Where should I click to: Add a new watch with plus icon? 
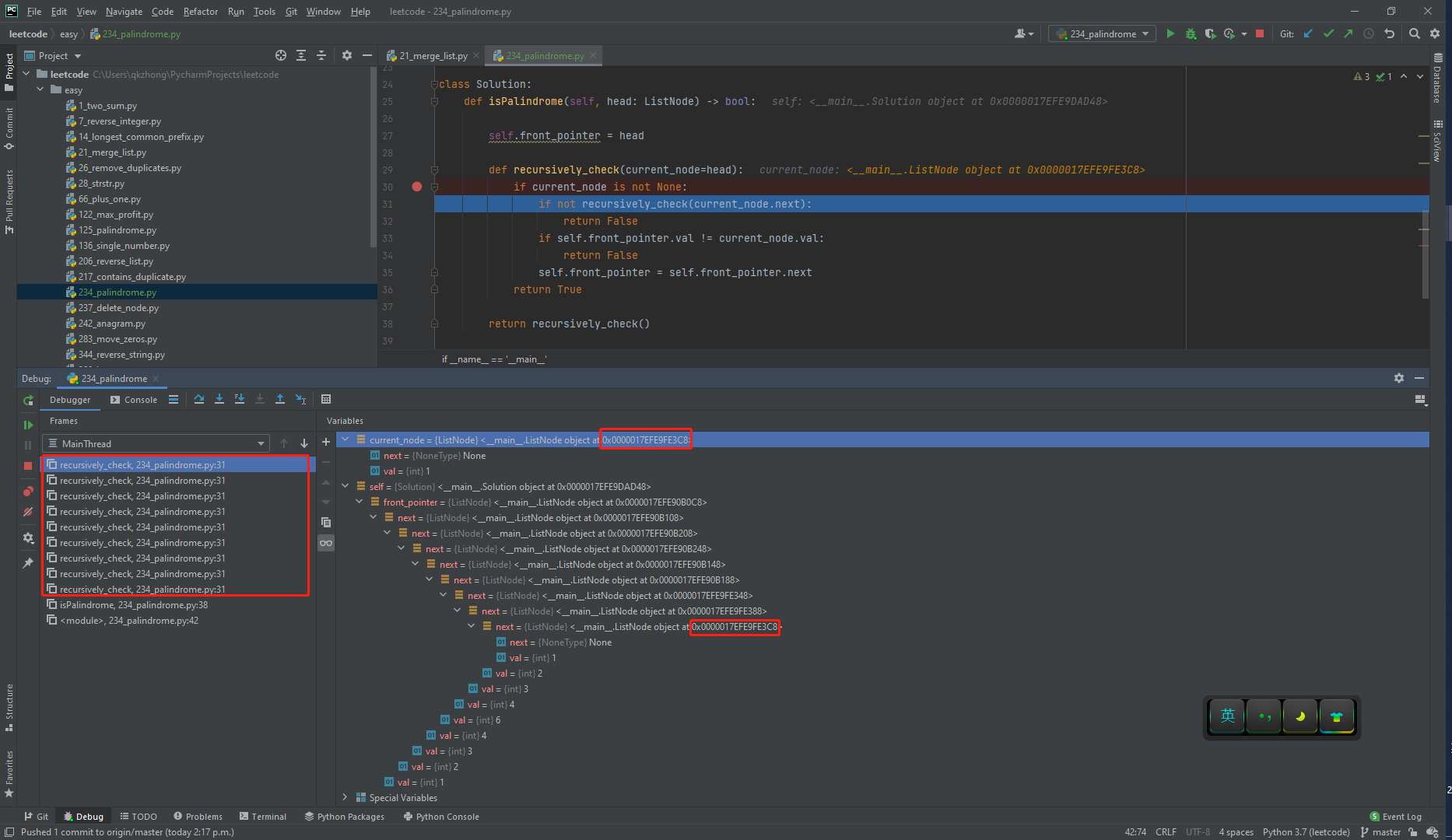click(x=326, y=442)
